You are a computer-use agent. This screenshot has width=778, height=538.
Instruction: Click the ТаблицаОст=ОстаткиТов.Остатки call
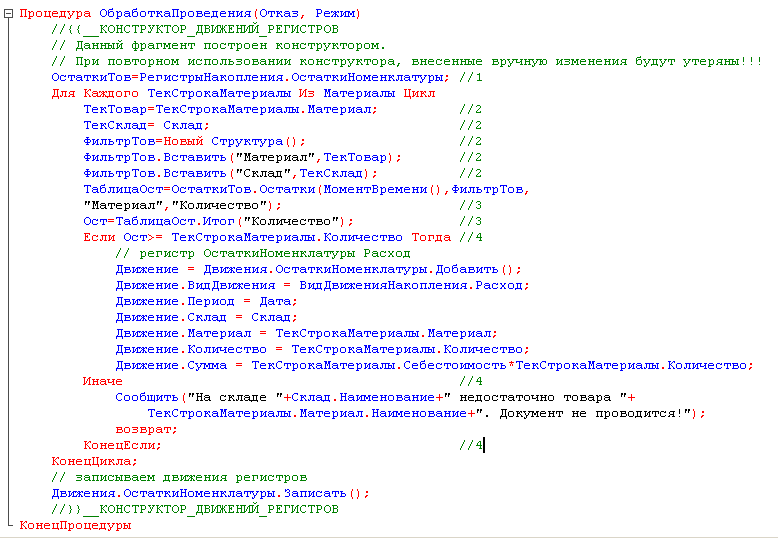coord(307,189)
